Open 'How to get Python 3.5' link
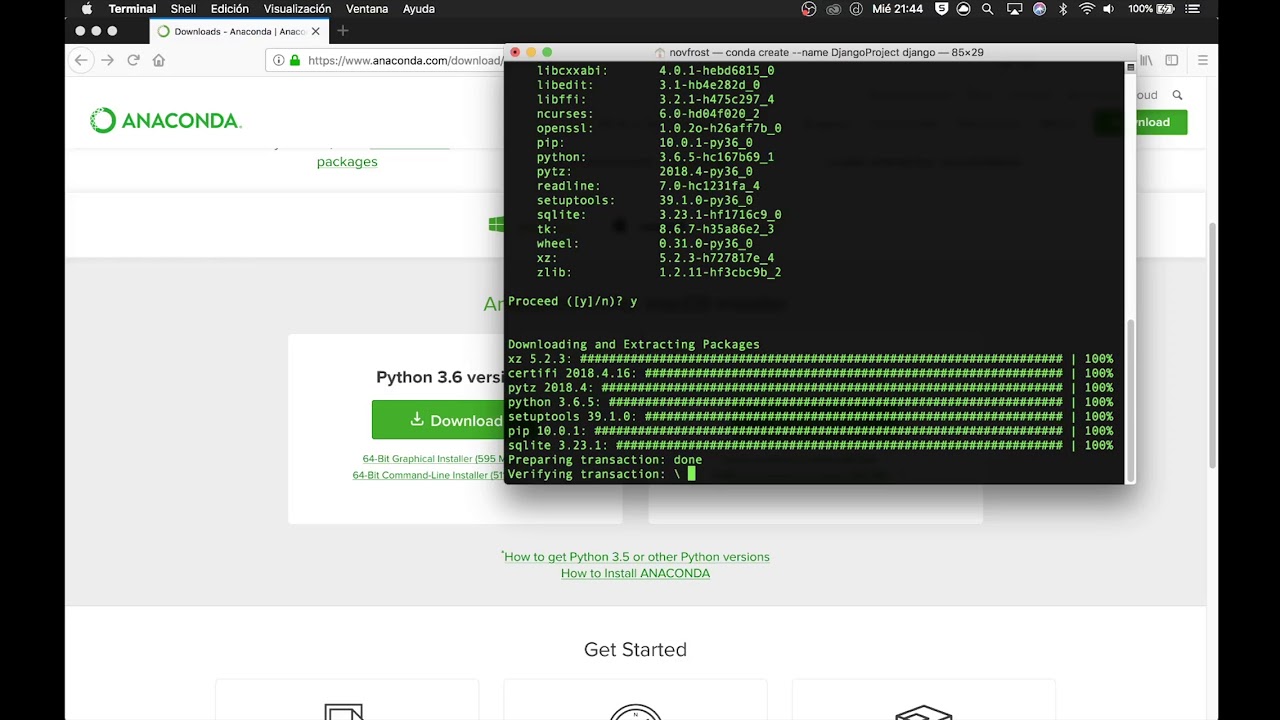Image resolution: width=1280 pixels, height=720 pixels. pyautogui.click(x=637, y=557)
